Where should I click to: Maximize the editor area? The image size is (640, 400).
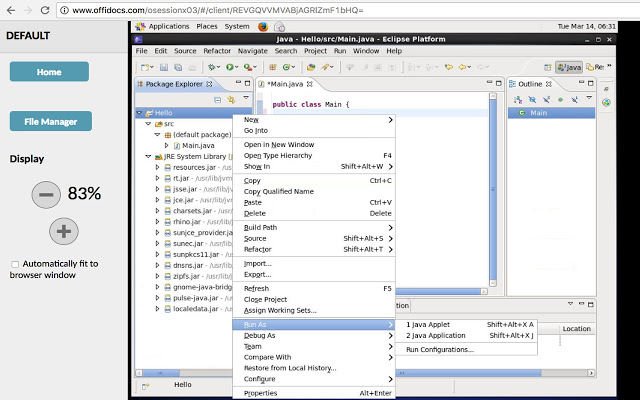point(498,83)
